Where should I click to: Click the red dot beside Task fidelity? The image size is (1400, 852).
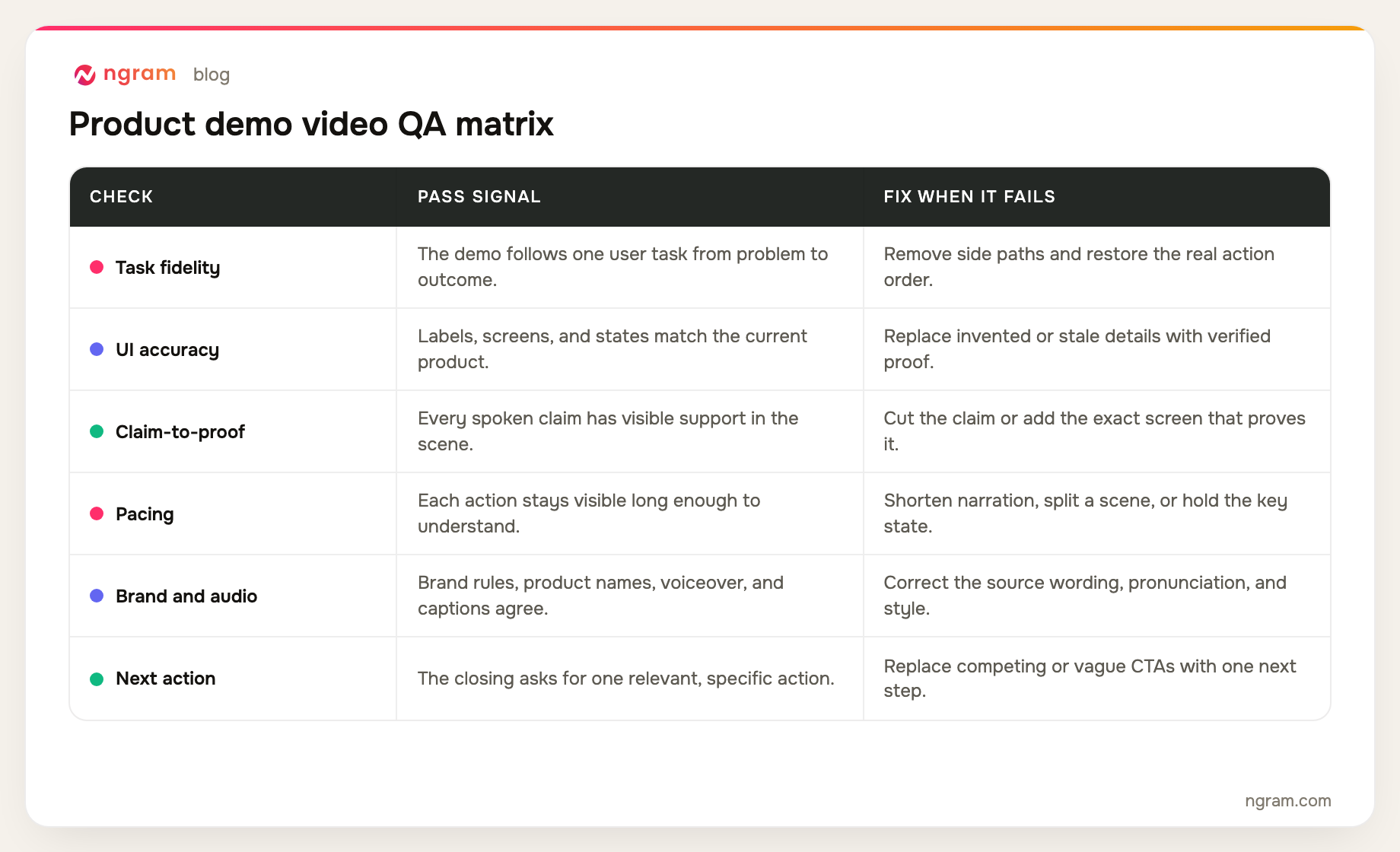click(97, 267)
